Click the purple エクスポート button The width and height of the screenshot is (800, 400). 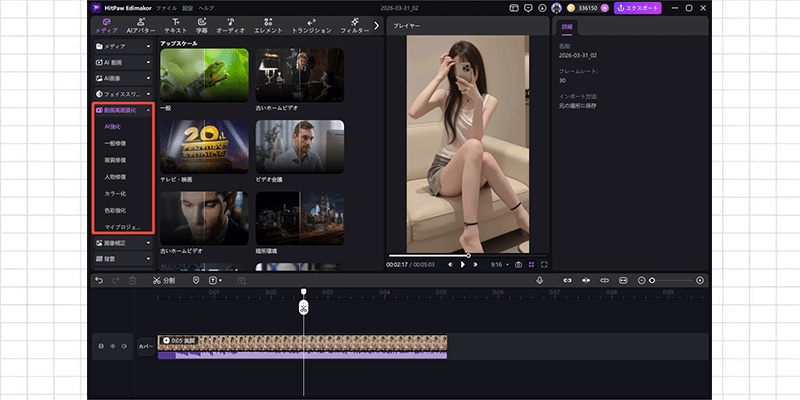click(x=637, y=8)
